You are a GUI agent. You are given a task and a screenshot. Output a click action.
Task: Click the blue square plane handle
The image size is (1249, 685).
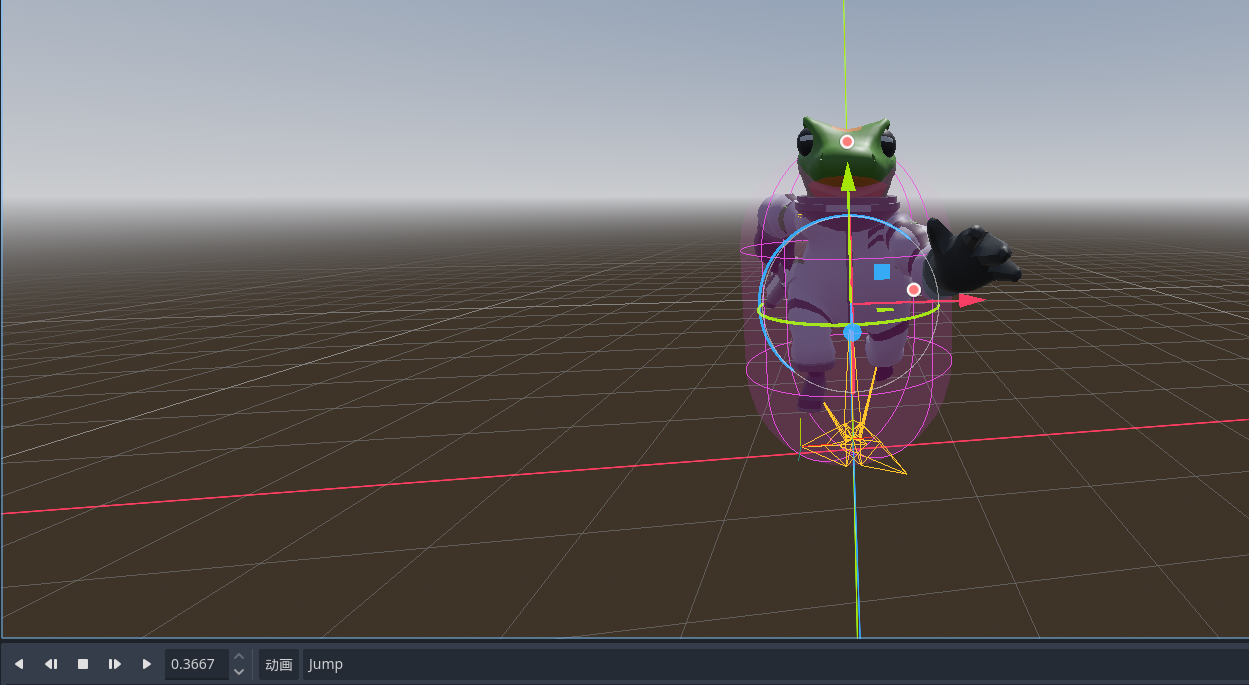click(x=882, y=272)
